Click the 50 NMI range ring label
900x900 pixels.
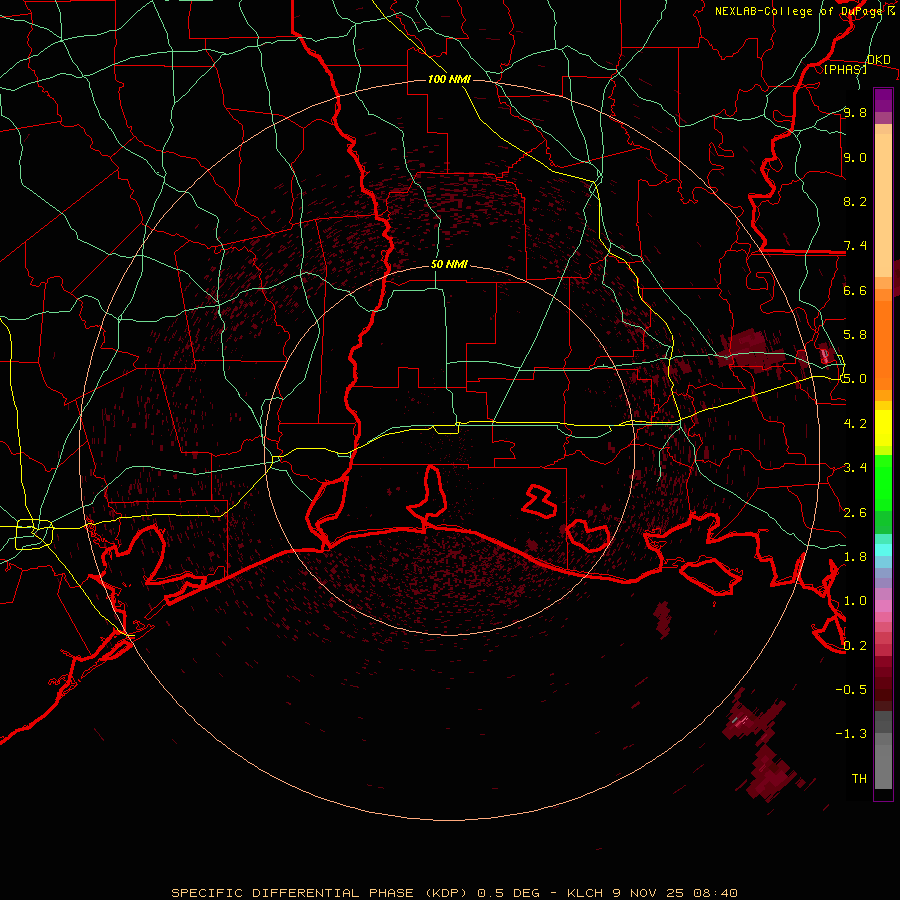[449, 264]
